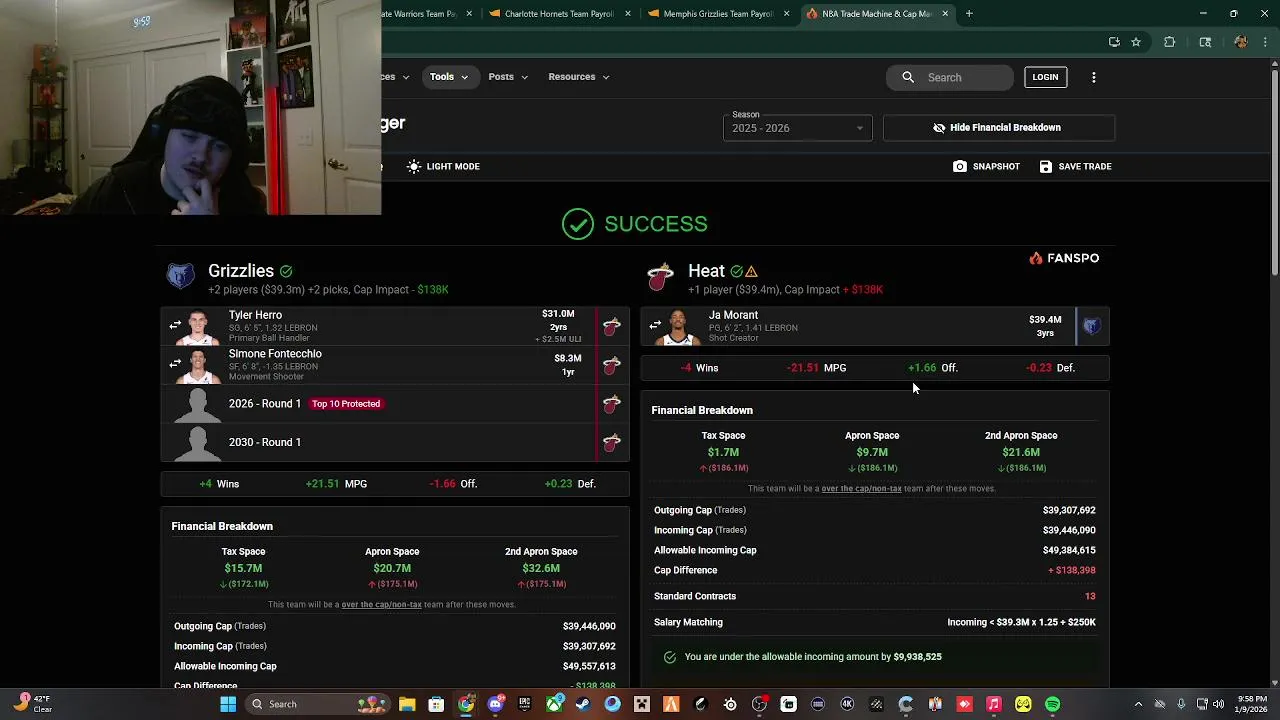Click the warning triangle next to Heat
The height and width of the screenshot is (720, 1280).
pyautogui.click(x=751, y=271)
